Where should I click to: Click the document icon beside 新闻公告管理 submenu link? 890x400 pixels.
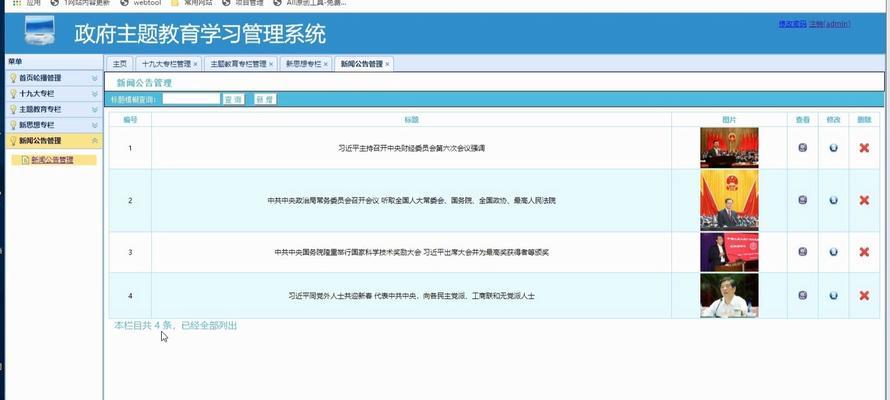pos(25,160)
